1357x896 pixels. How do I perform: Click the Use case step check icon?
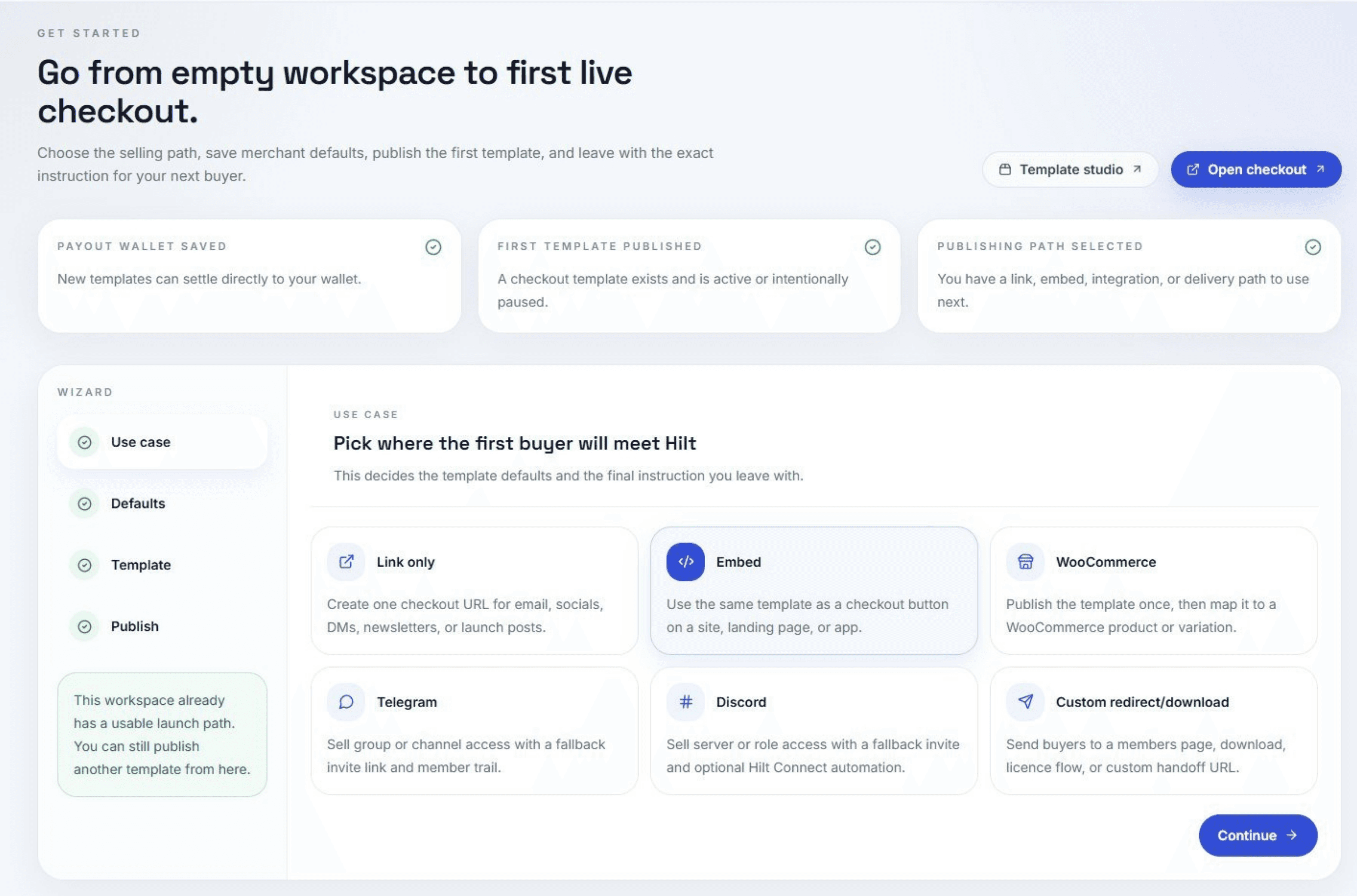tap(85, 442)
